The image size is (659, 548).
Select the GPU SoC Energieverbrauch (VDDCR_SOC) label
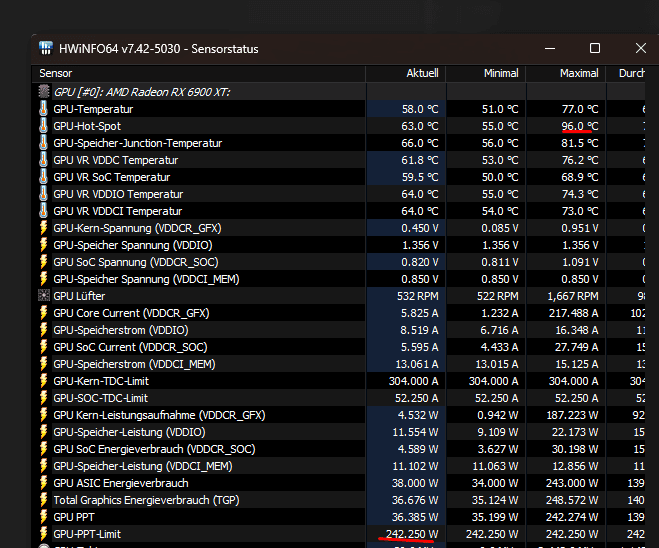154,449
